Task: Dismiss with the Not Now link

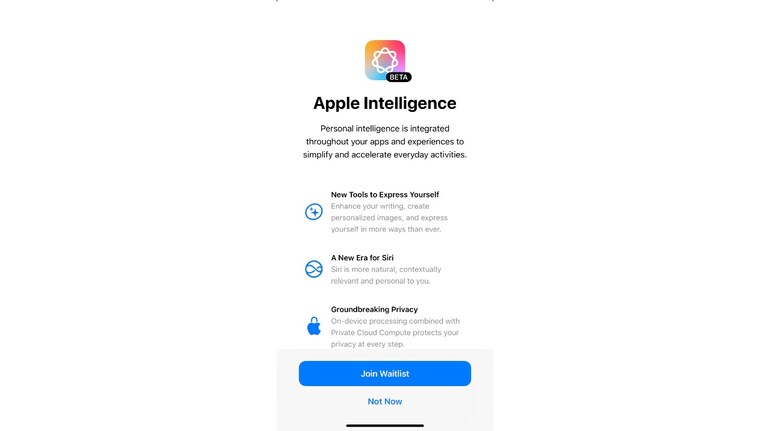Action: tap(385, 402)
